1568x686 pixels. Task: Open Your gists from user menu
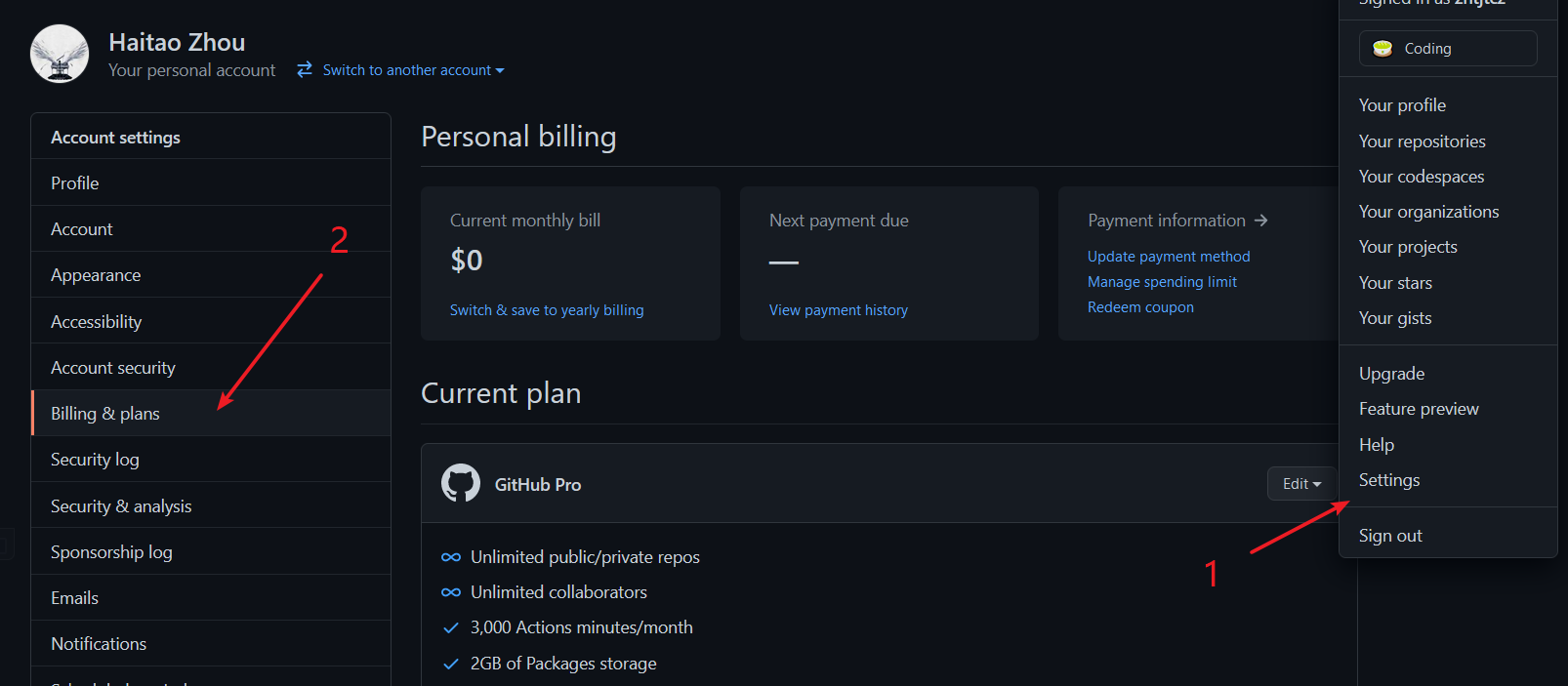(x=1448, y=318)
